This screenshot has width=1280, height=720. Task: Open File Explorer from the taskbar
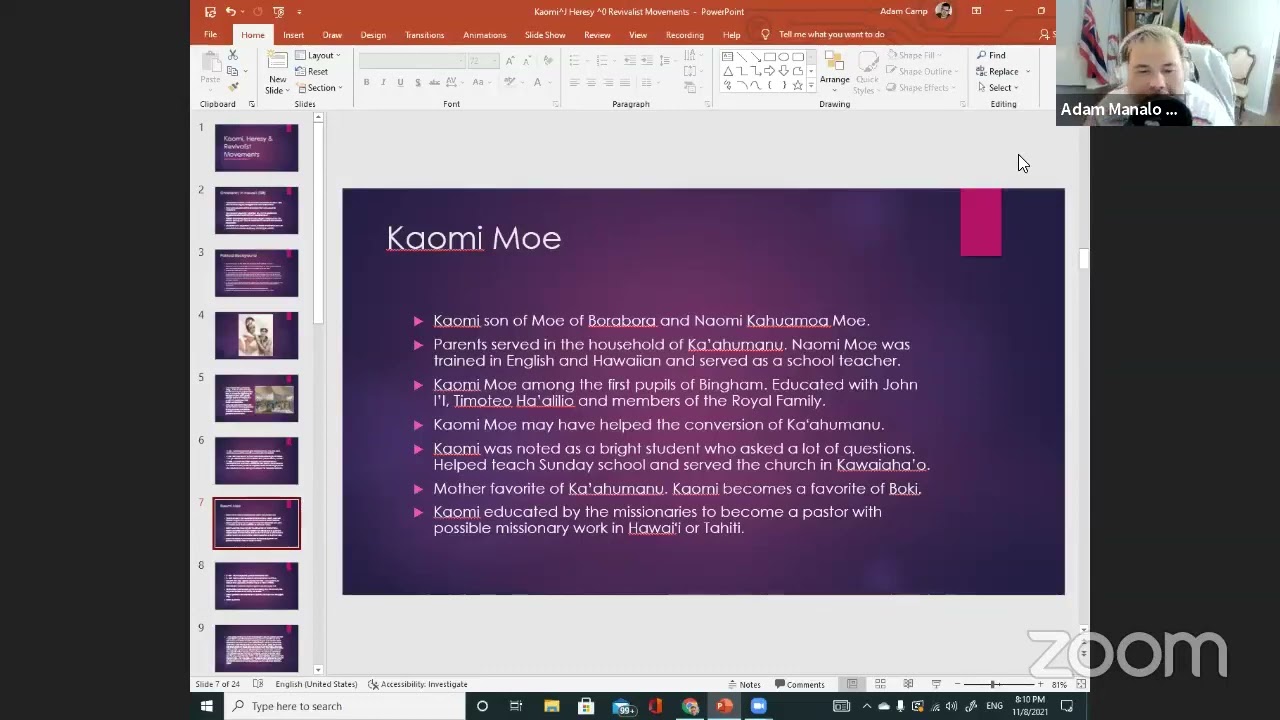point(551,706)
